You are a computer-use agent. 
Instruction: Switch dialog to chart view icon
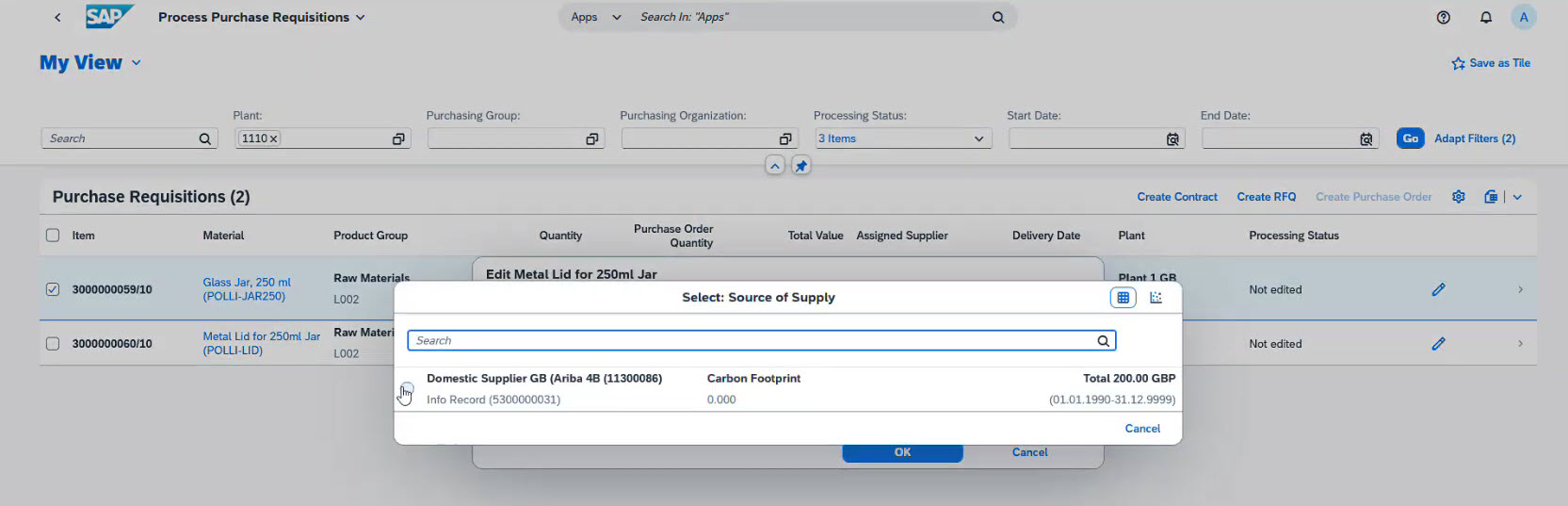1156,298
